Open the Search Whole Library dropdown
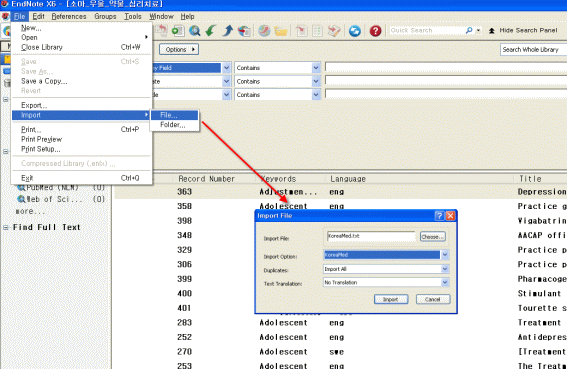The image size is (567, 373). [533, 50]
